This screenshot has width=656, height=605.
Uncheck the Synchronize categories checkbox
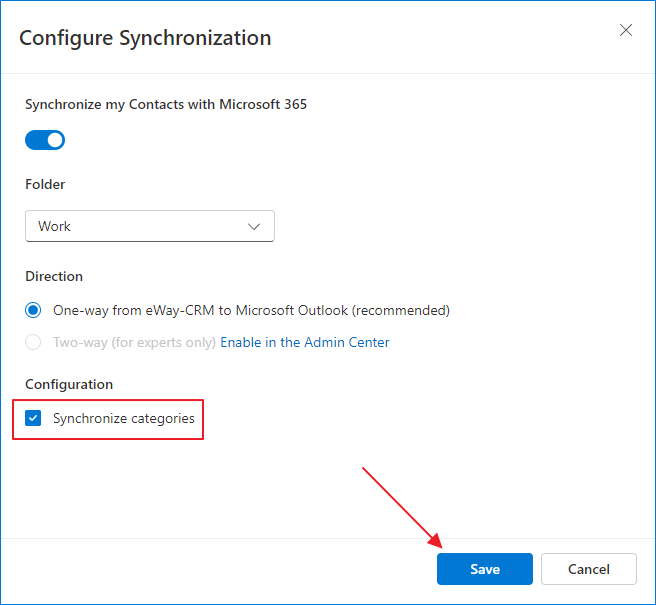click(x=33, y=418)
